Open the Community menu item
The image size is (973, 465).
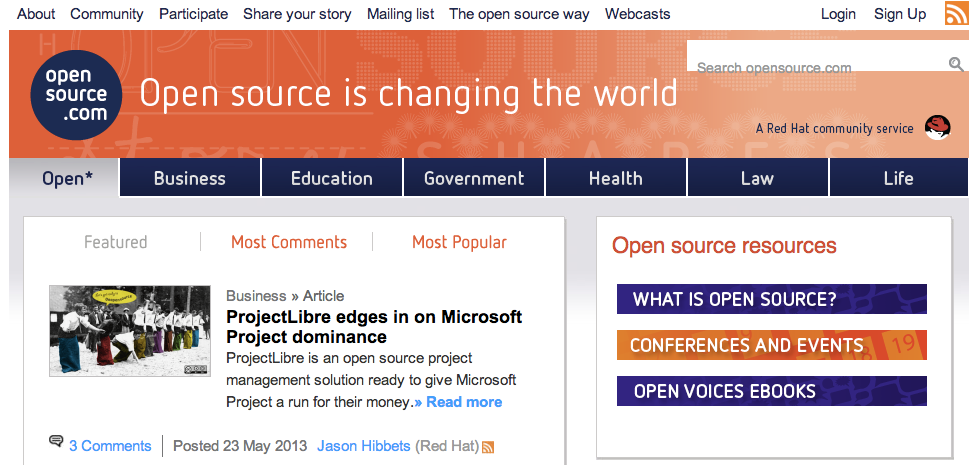tap(107, 14)
